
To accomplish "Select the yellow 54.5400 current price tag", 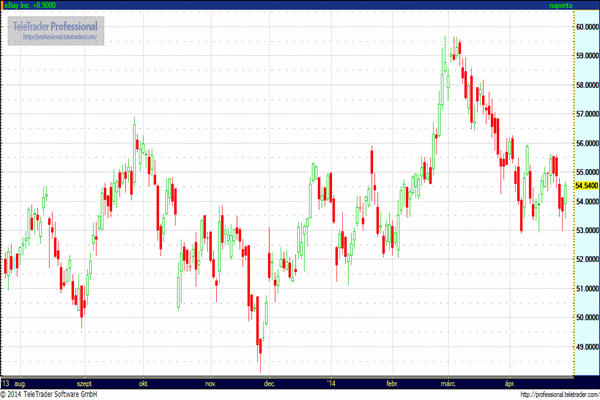I will point(587,186).
